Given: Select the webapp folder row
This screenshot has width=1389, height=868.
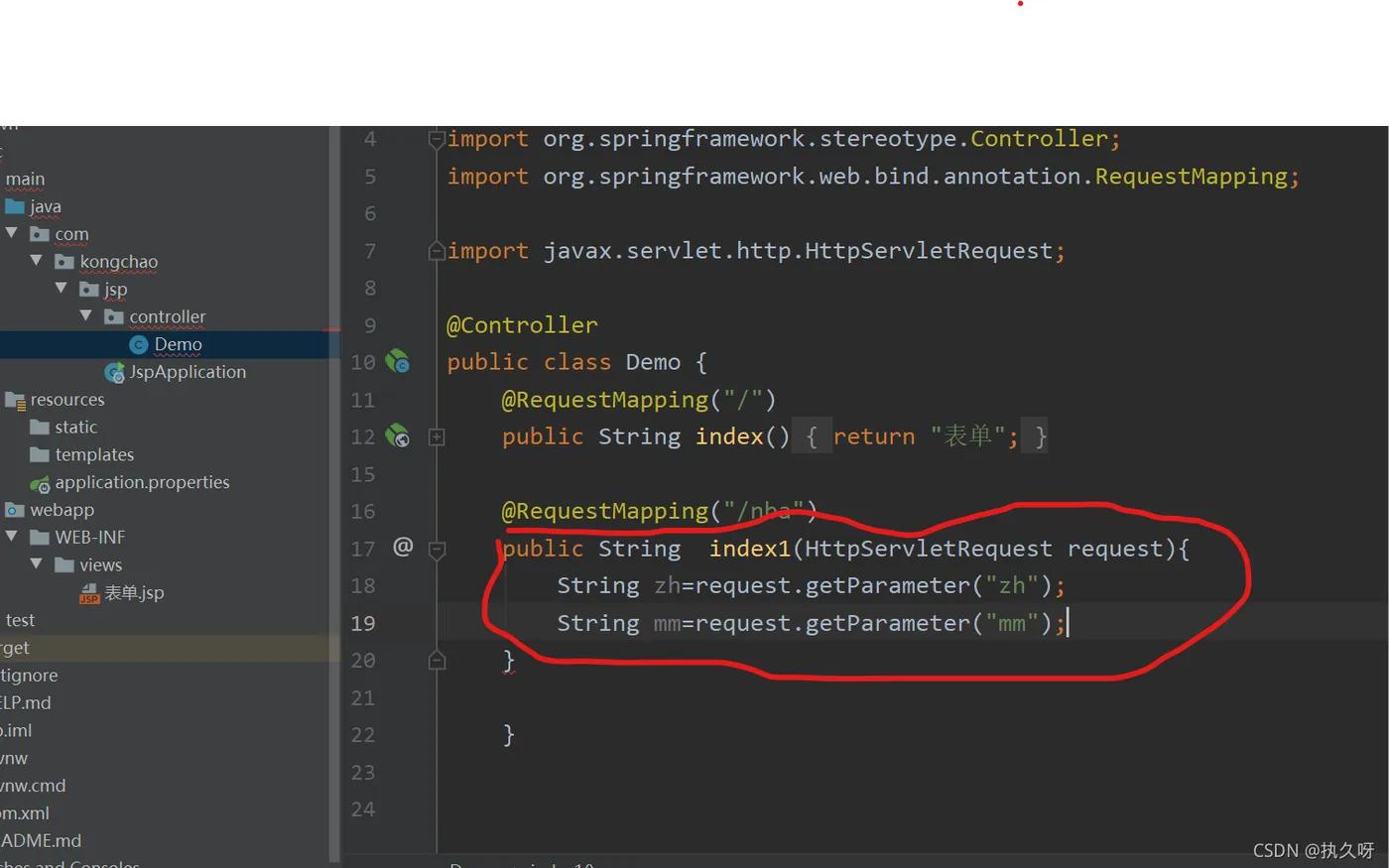Looking at the screenshot, I should [170, 510].
